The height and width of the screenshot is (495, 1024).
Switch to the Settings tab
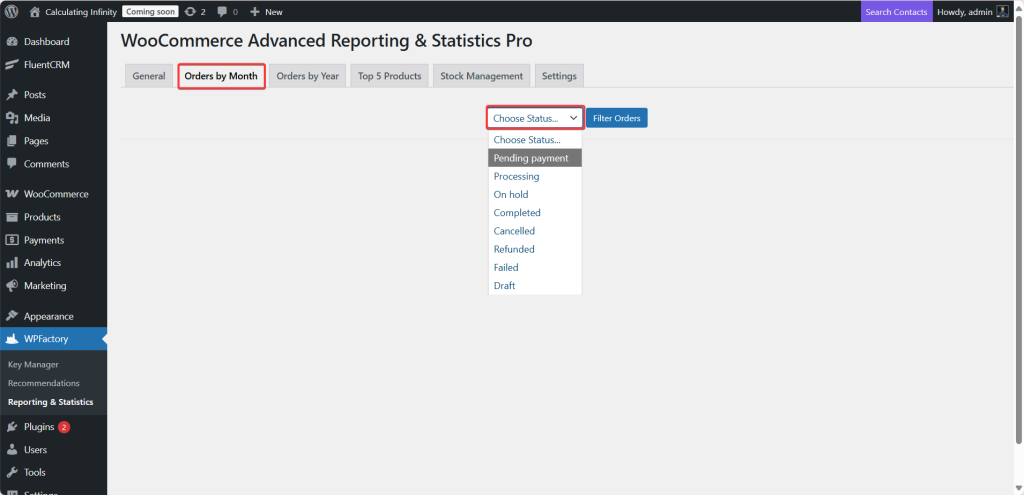pyautogui.click(x=559, y=76)
